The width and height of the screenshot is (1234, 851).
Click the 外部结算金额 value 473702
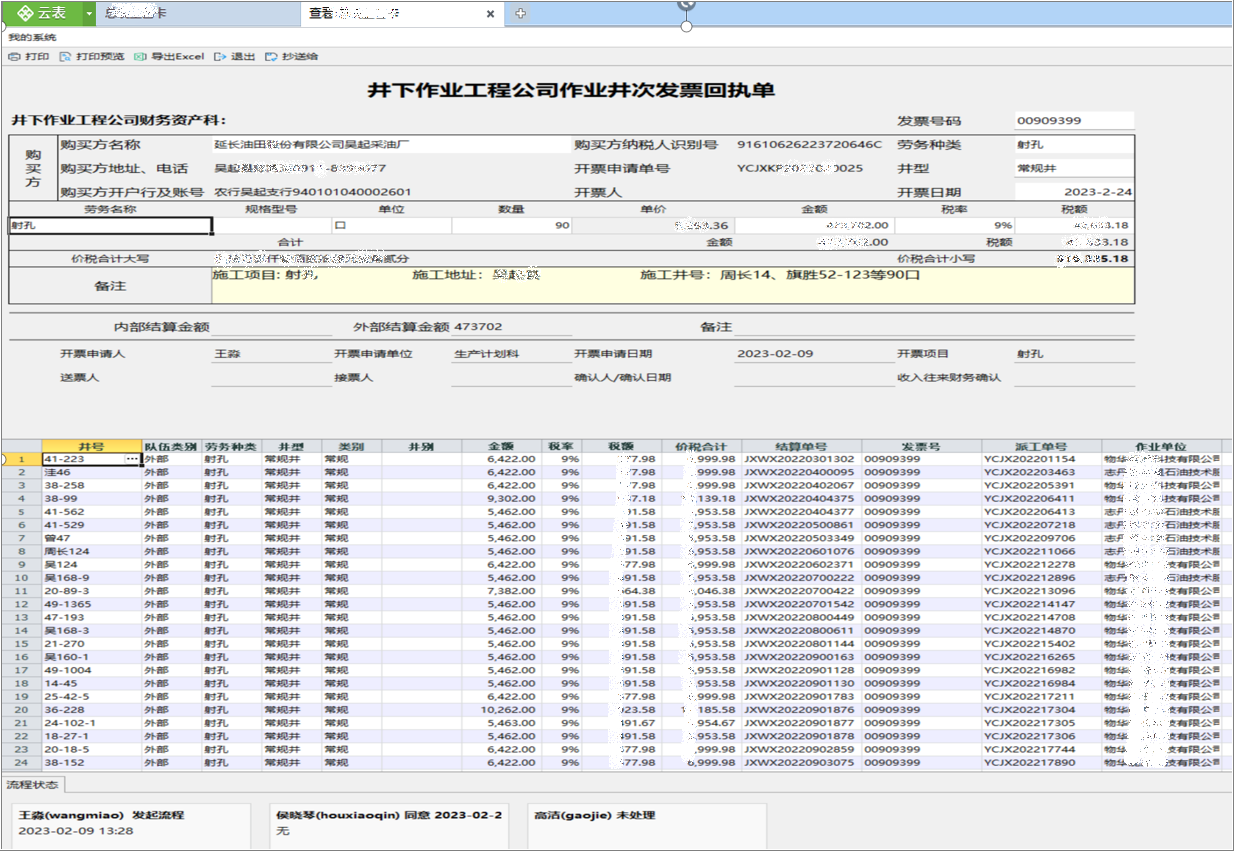point(478,327)
